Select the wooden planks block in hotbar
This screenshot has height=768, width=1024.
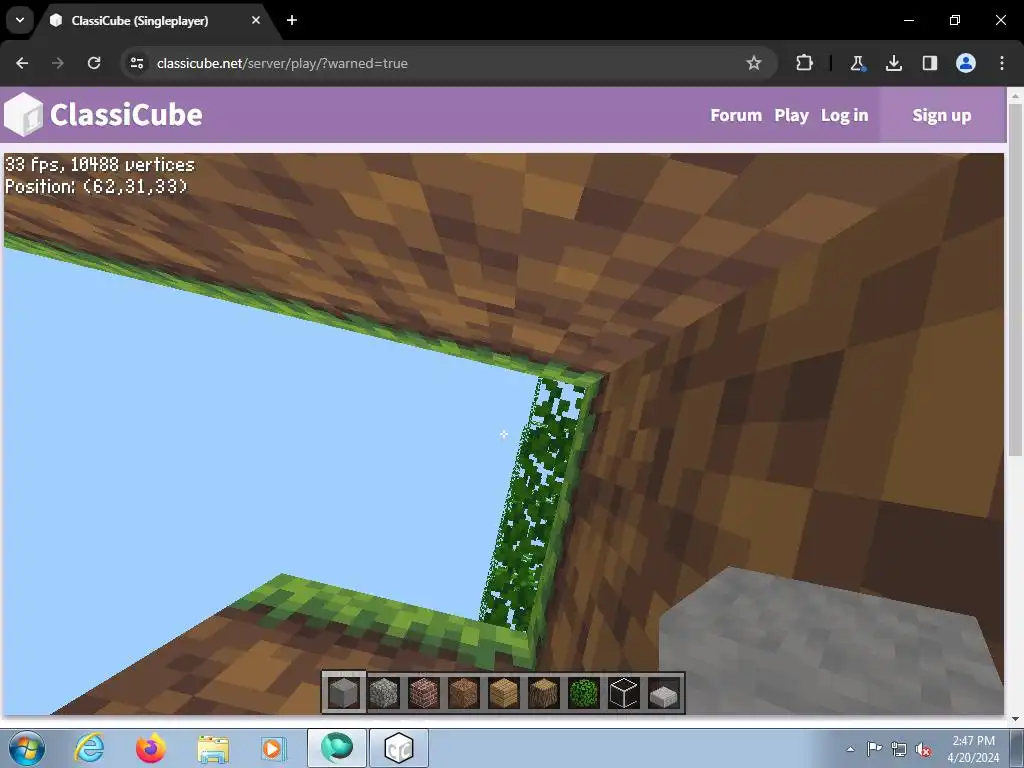pos(504,693)
